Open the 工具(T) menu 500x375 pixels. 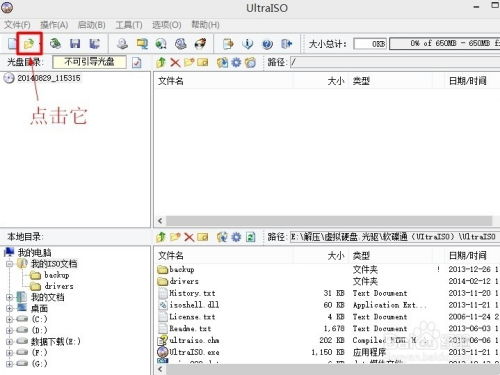click(x=129, y=25)
